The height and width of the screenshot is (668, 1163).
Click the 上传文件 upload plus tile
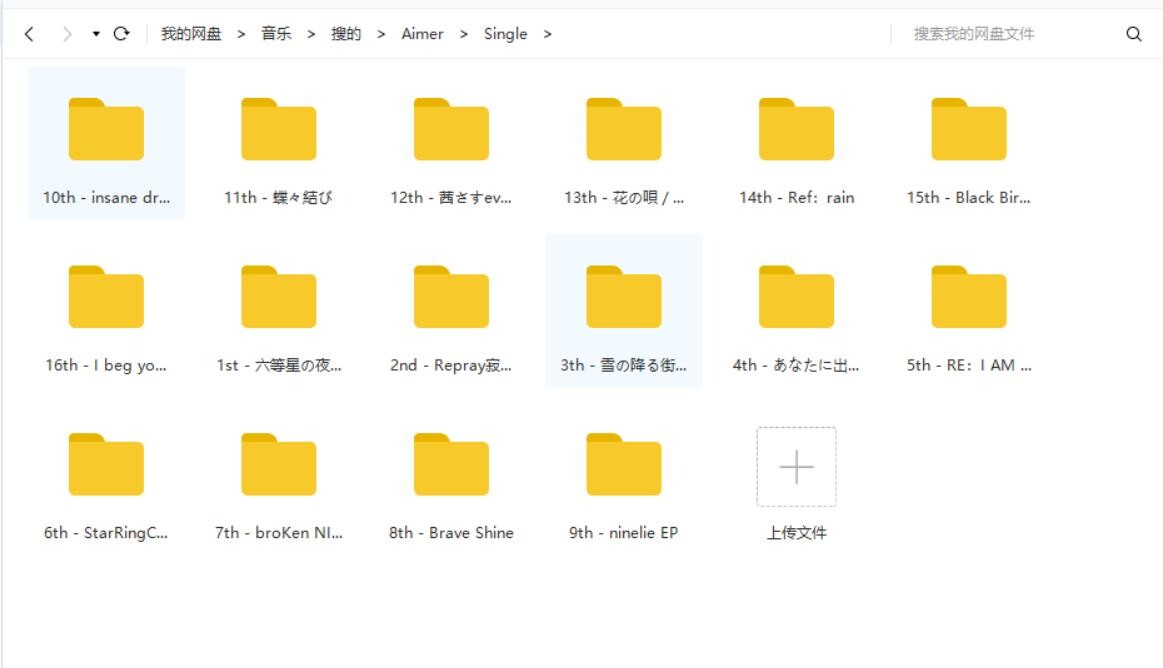point(795,467)
